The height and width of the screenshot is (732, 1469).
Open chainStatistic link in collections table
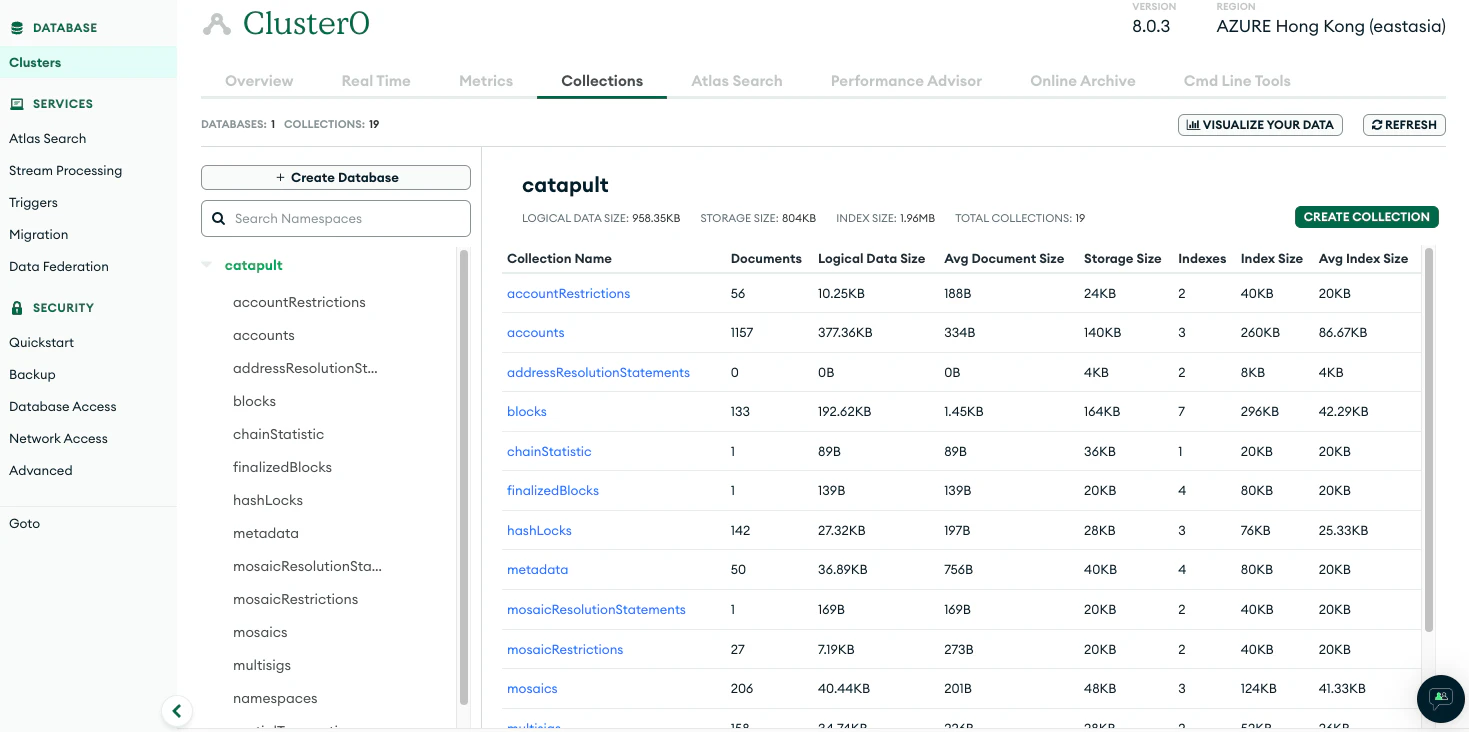pos(549,452)
